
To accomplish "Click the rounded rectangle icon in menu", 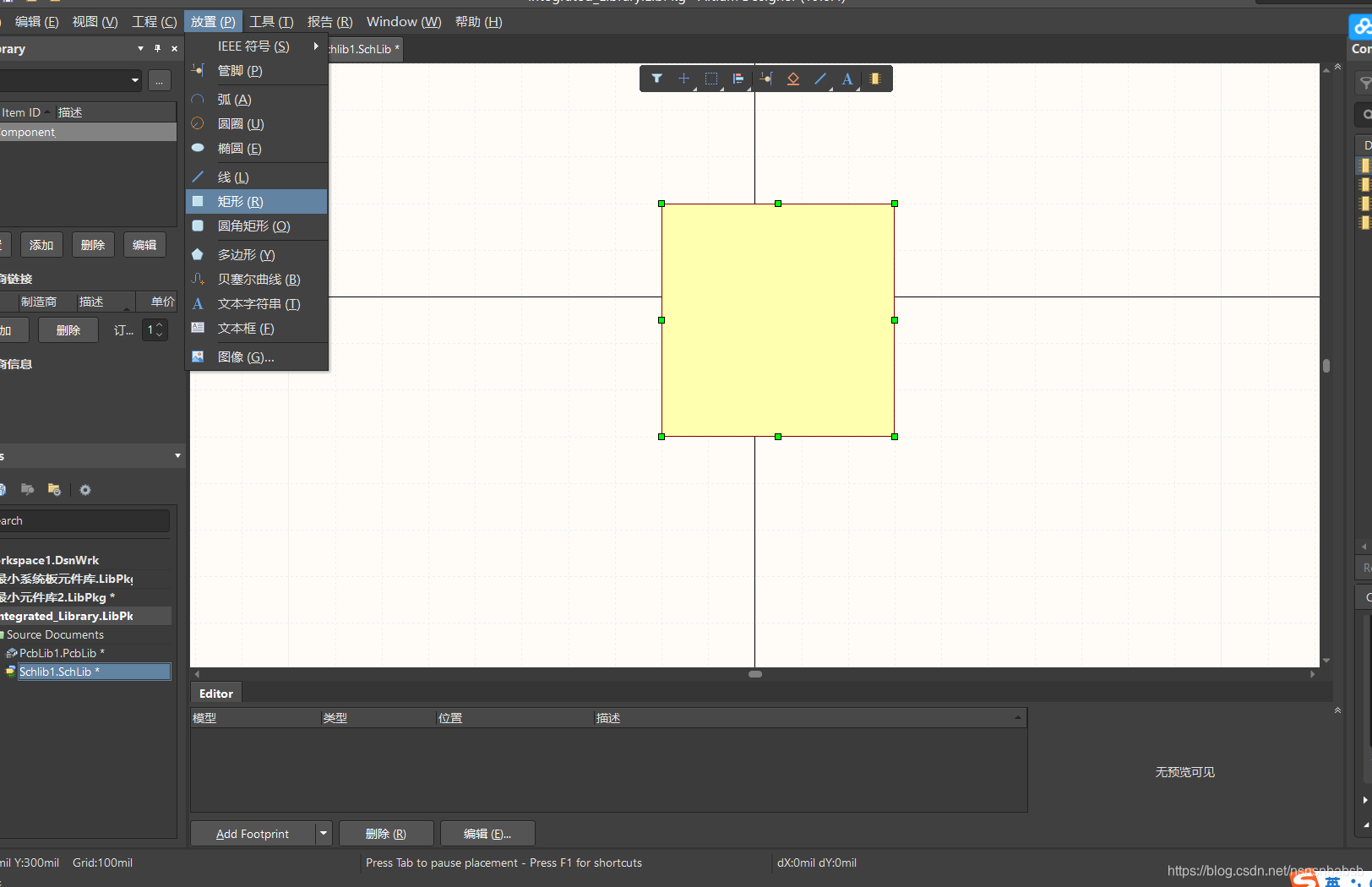I will 198,226.
